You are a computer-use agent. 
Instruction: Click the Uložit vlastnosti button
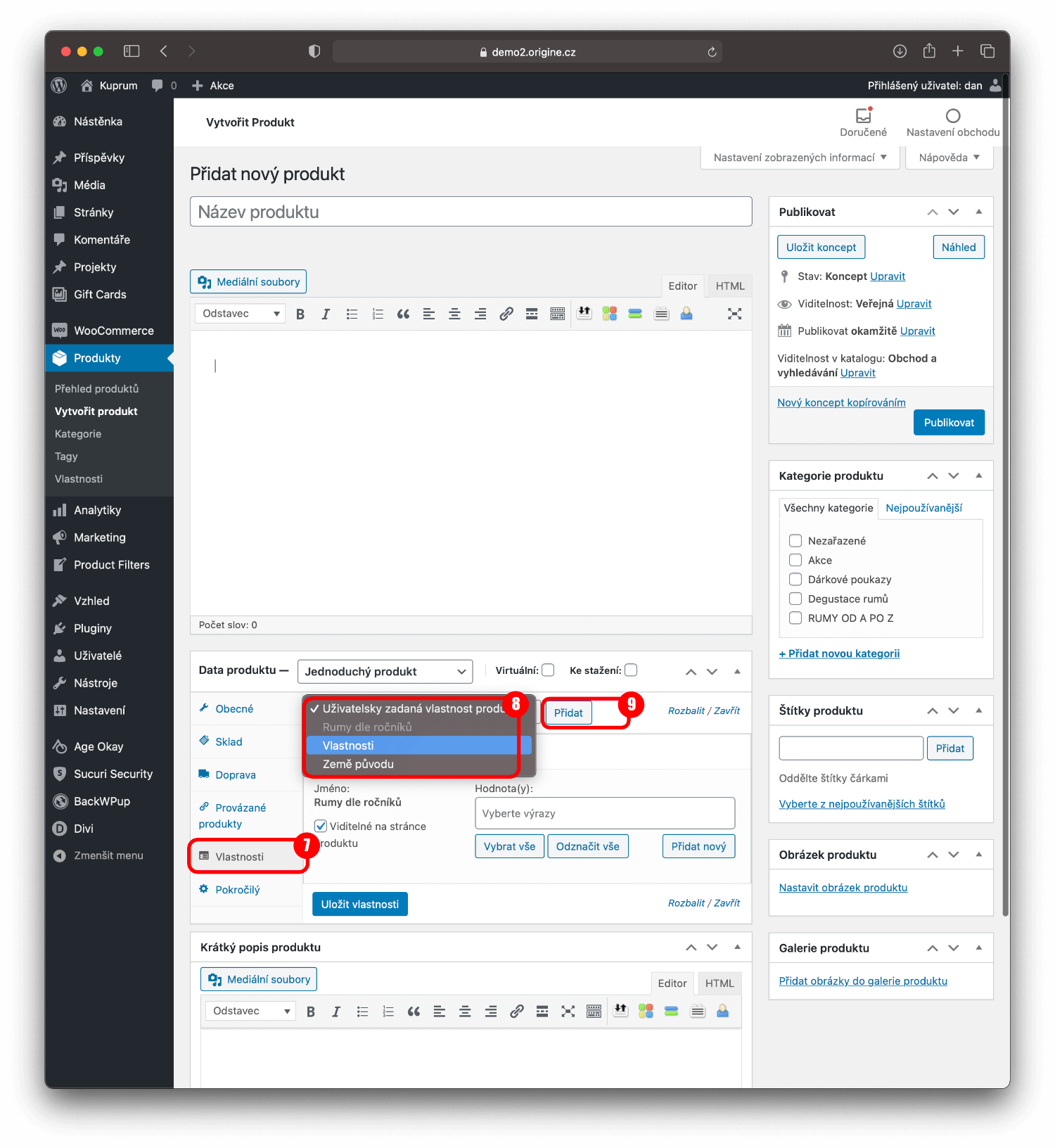click(359, 905)
